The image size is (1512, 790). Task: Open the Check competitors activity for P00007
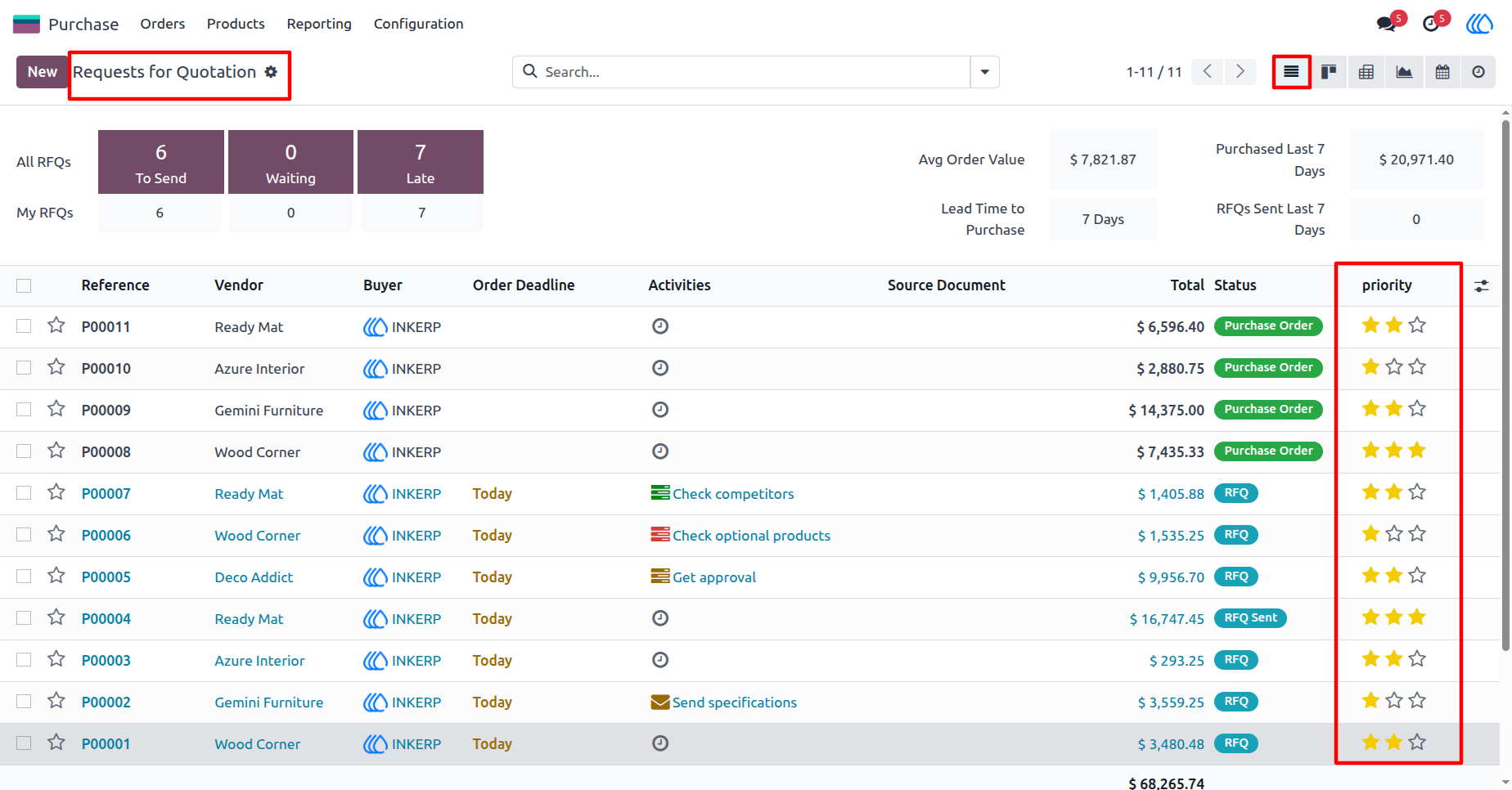pyautogui.click(x=722, y=494)
